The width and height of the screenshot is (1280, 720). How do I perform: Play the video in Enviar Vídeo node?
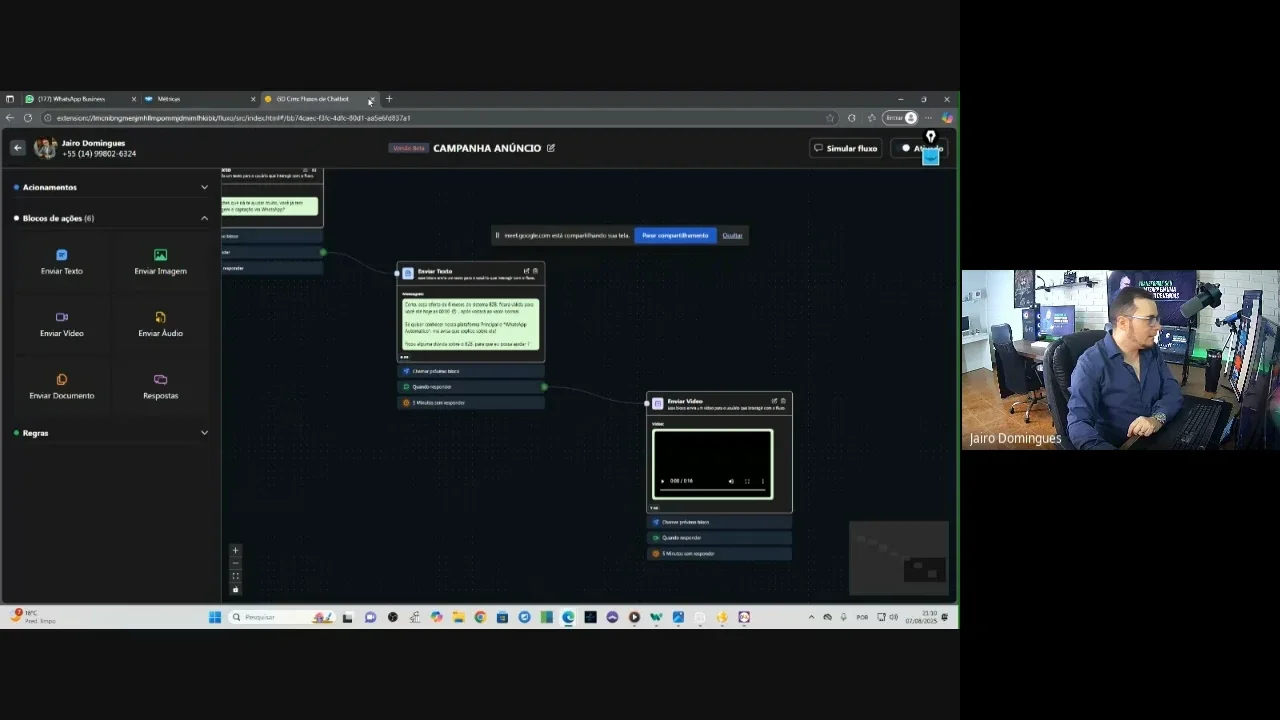click(x=662, y=481)
